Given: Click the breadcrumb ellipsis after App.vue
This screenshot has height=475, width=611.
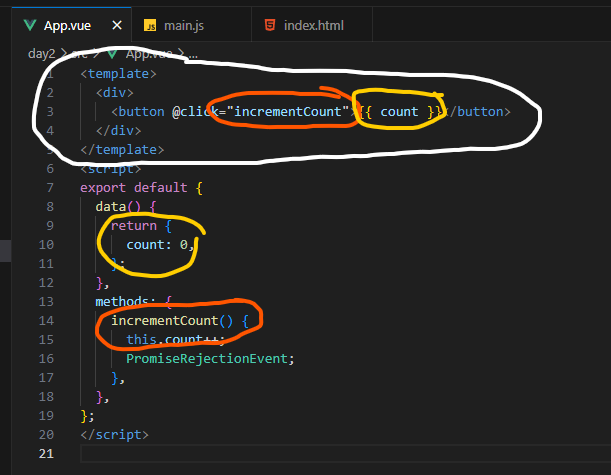Looking at the screenshot, I should pos(194,55).
